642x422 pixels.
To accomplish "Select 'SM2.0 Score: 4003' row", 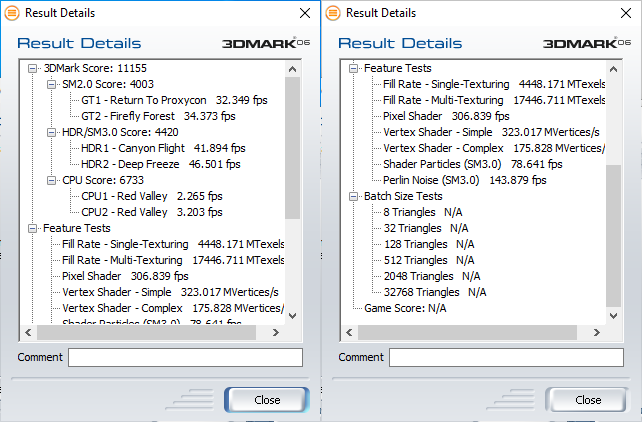I will coord(108,84).
